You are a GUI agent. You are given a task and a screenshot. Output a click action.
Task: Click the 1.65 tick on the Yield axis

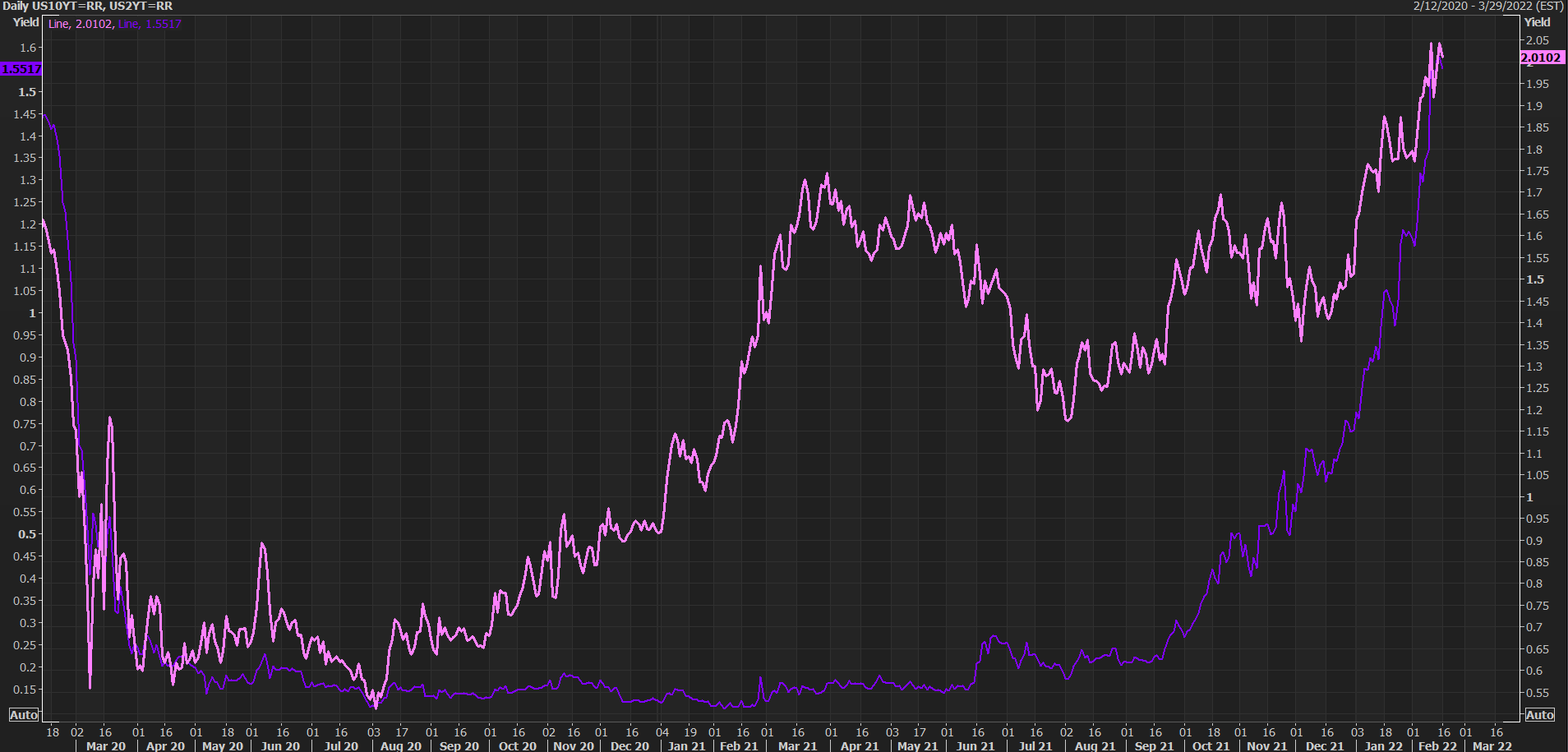pyautogui.click(x=1538, y=215)
